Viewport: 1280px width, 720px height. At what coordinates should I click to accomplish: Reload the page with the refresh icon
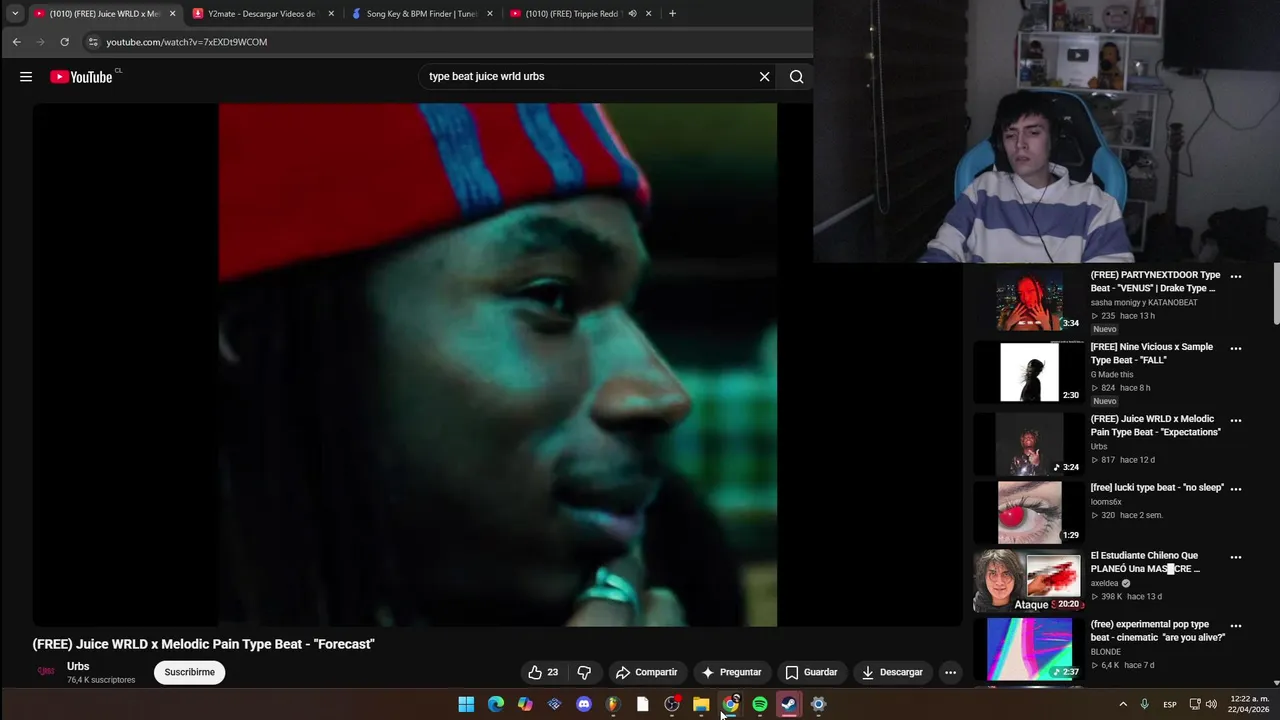click(64, 42)
